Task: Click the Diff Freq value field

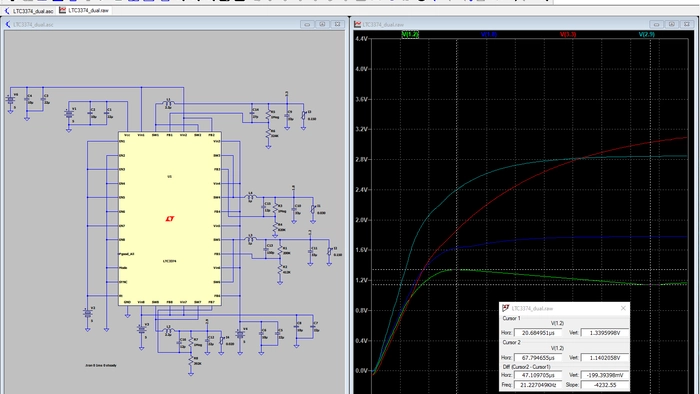Action: (x=538, y=385)
